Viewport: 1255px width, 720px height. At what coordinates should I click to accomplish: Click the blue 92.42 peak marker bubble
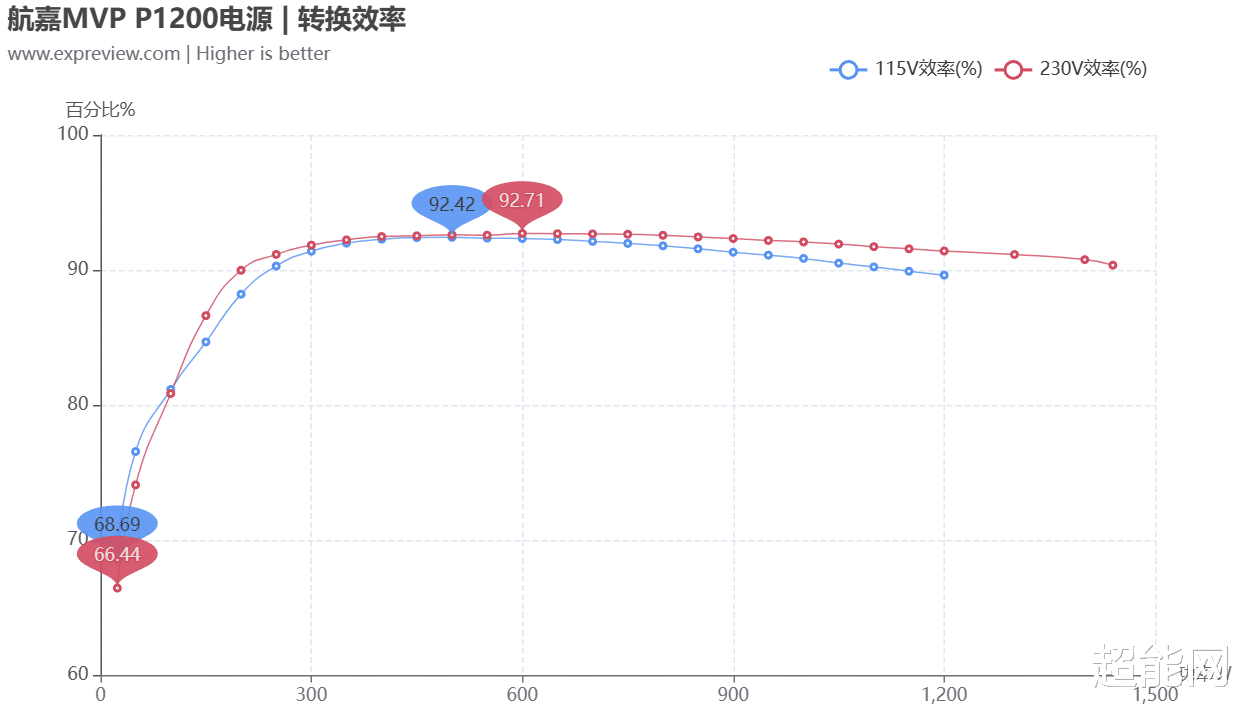[452, 203]
